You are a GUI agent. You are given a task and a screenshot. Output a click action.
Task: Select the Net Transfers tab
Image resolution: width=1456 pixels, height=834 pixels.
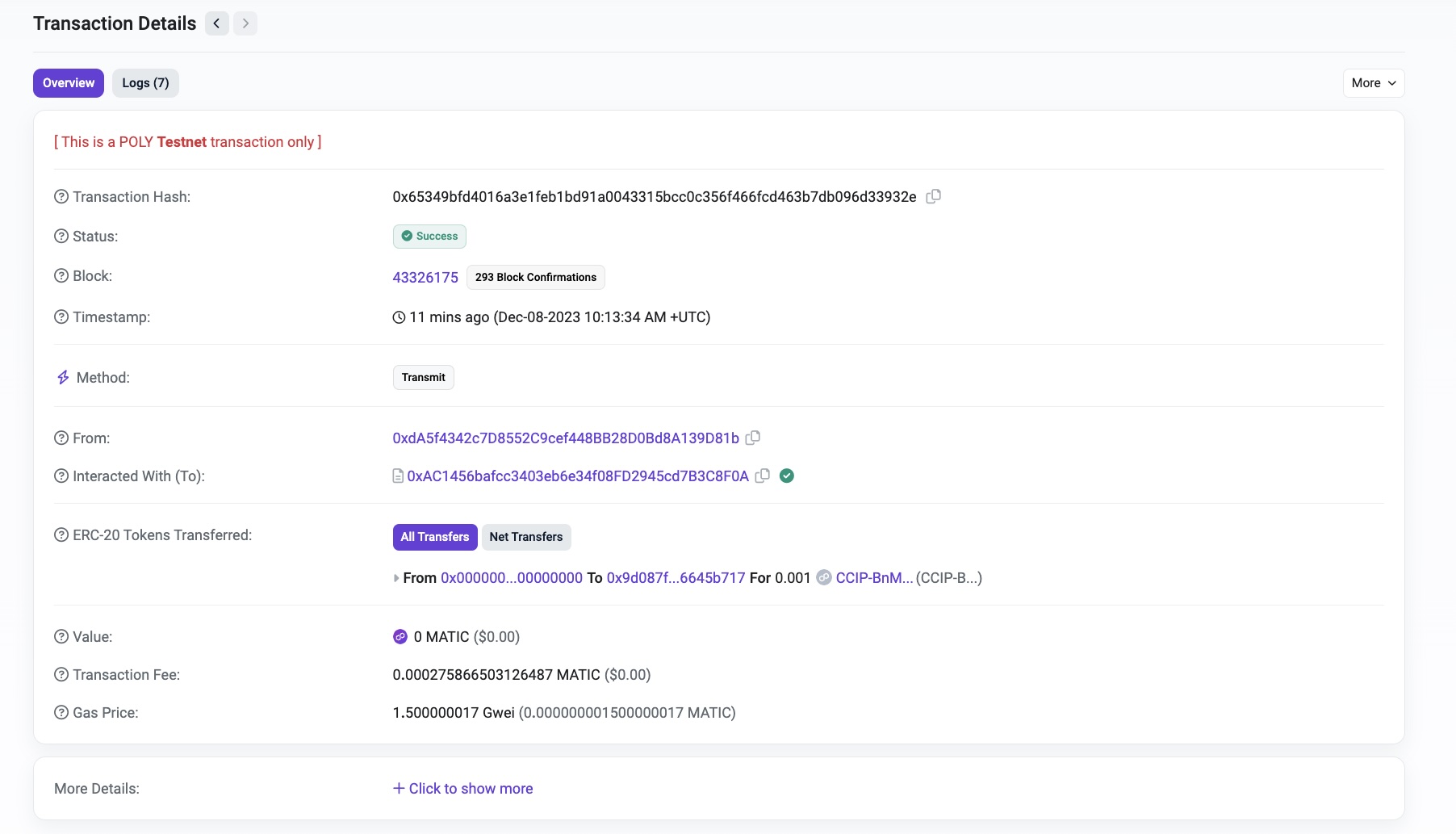pos(526,537)
